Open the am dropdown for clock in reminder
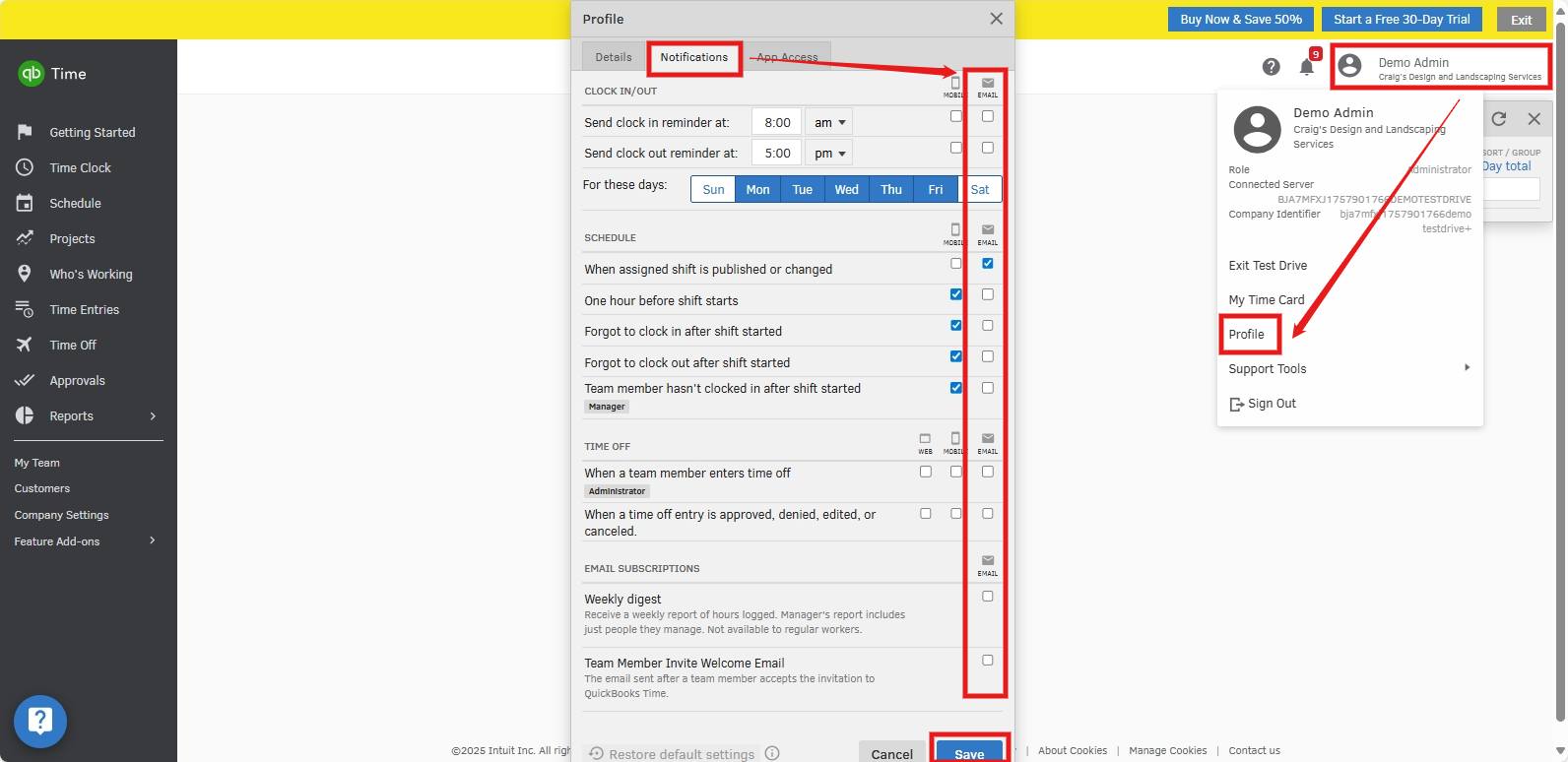The image size is (1568, 762). [x=828, y=123]
